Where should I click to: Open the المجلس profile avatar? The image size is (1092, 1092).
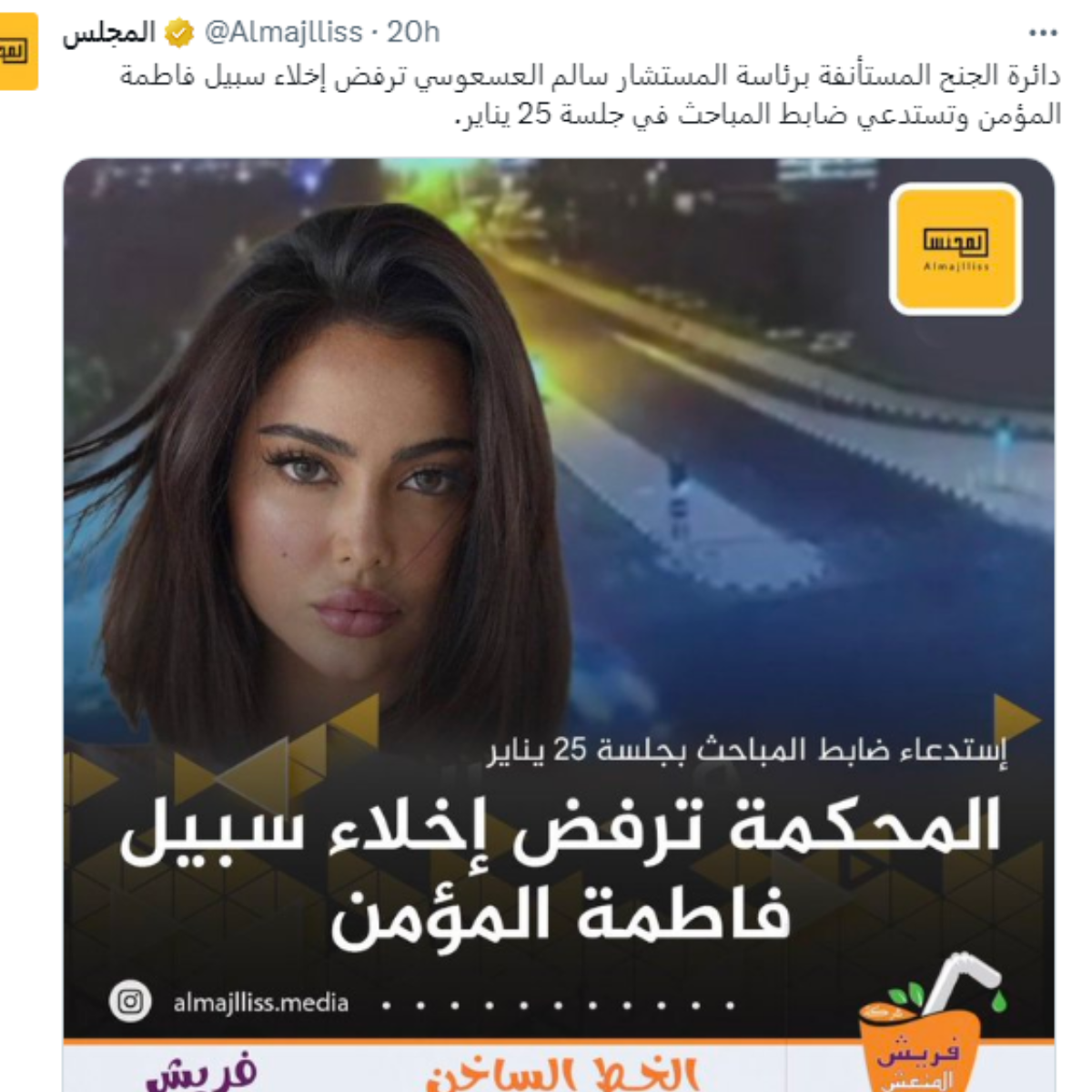coord(17,51)
